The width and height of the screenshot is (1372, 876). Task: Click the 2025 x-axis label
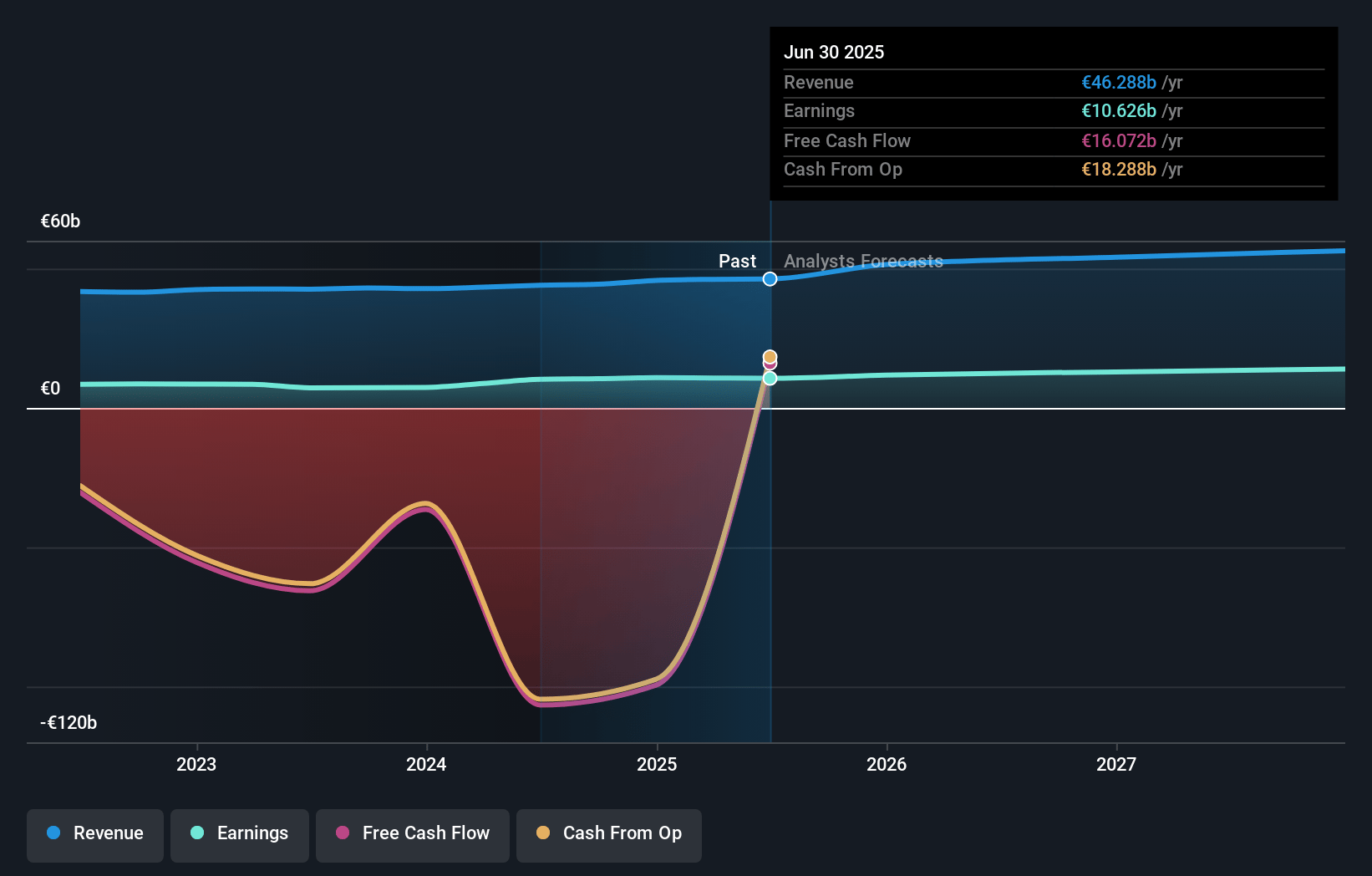(657, 764)
